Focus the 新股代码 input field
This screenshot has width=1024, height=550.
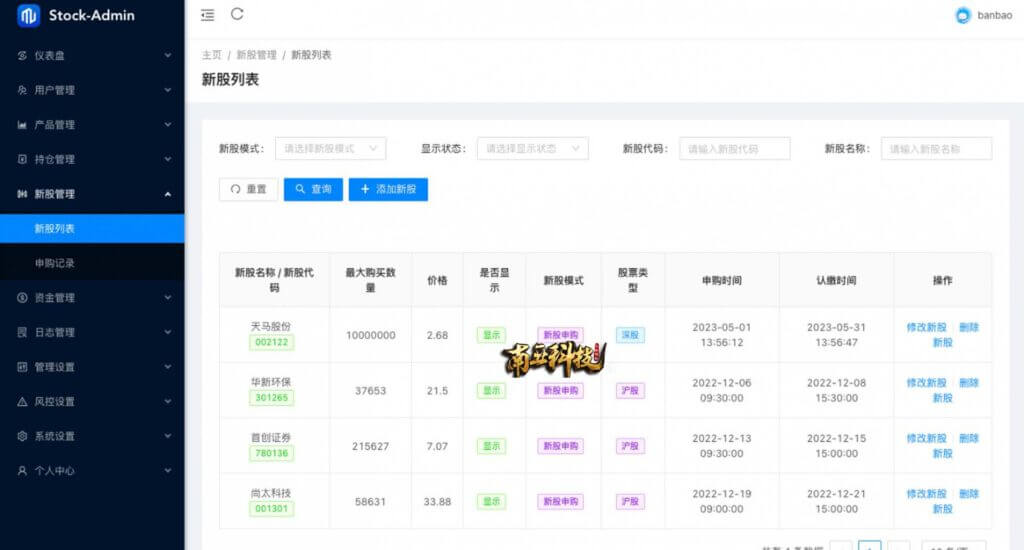[x=734, y=149]
